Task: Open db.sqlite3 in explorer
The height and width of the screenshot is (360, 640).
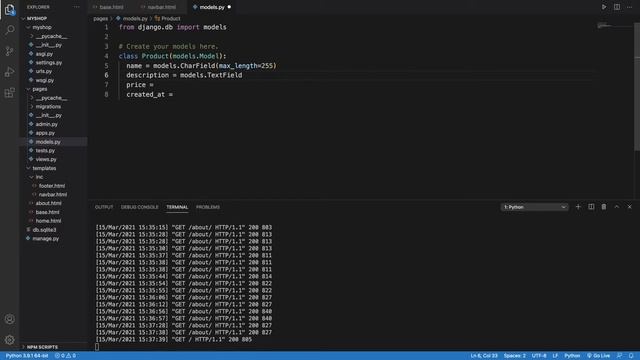Action: tap(44, 230)
